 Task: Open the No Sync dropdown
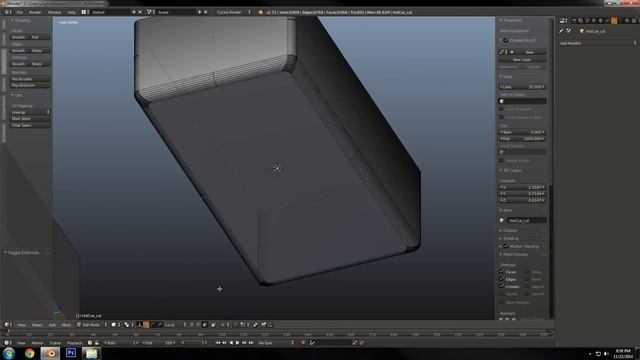(x=276, y=343)
